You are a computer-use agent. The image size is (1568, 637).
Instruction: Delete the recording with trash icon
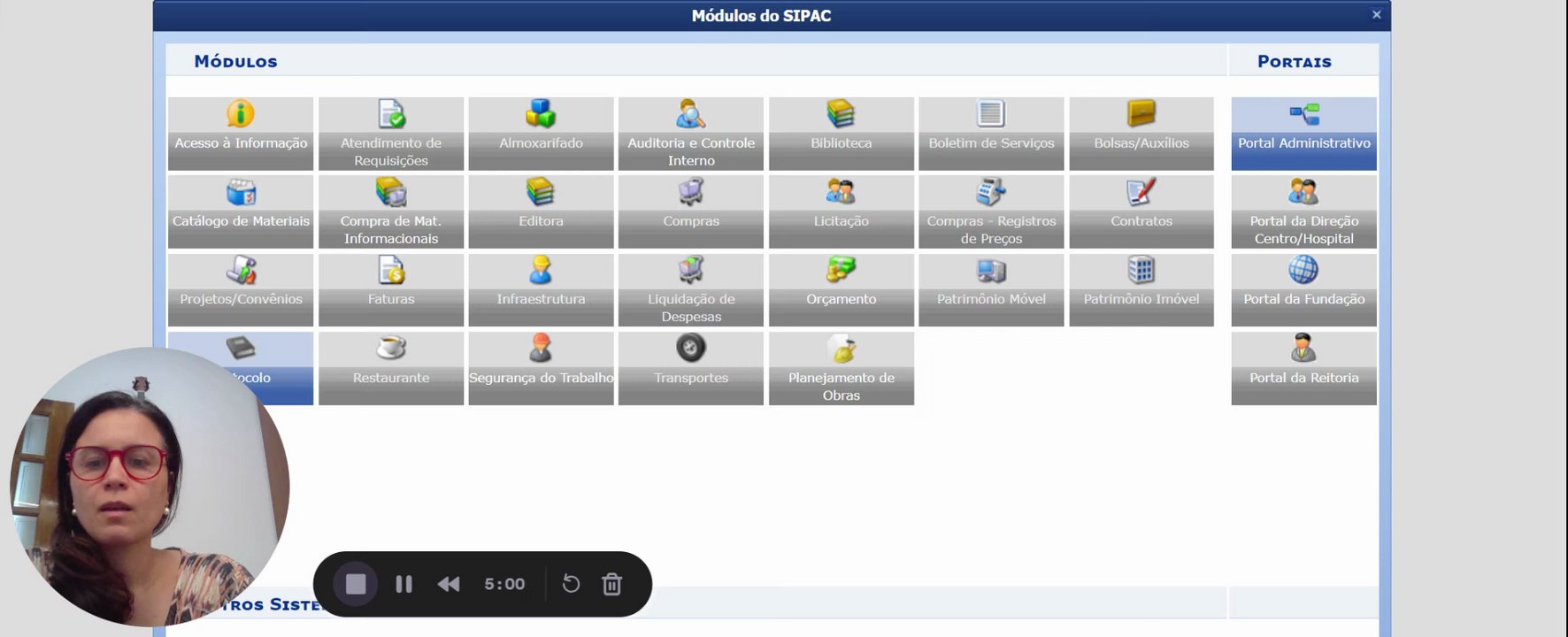(x=612, y=584)
